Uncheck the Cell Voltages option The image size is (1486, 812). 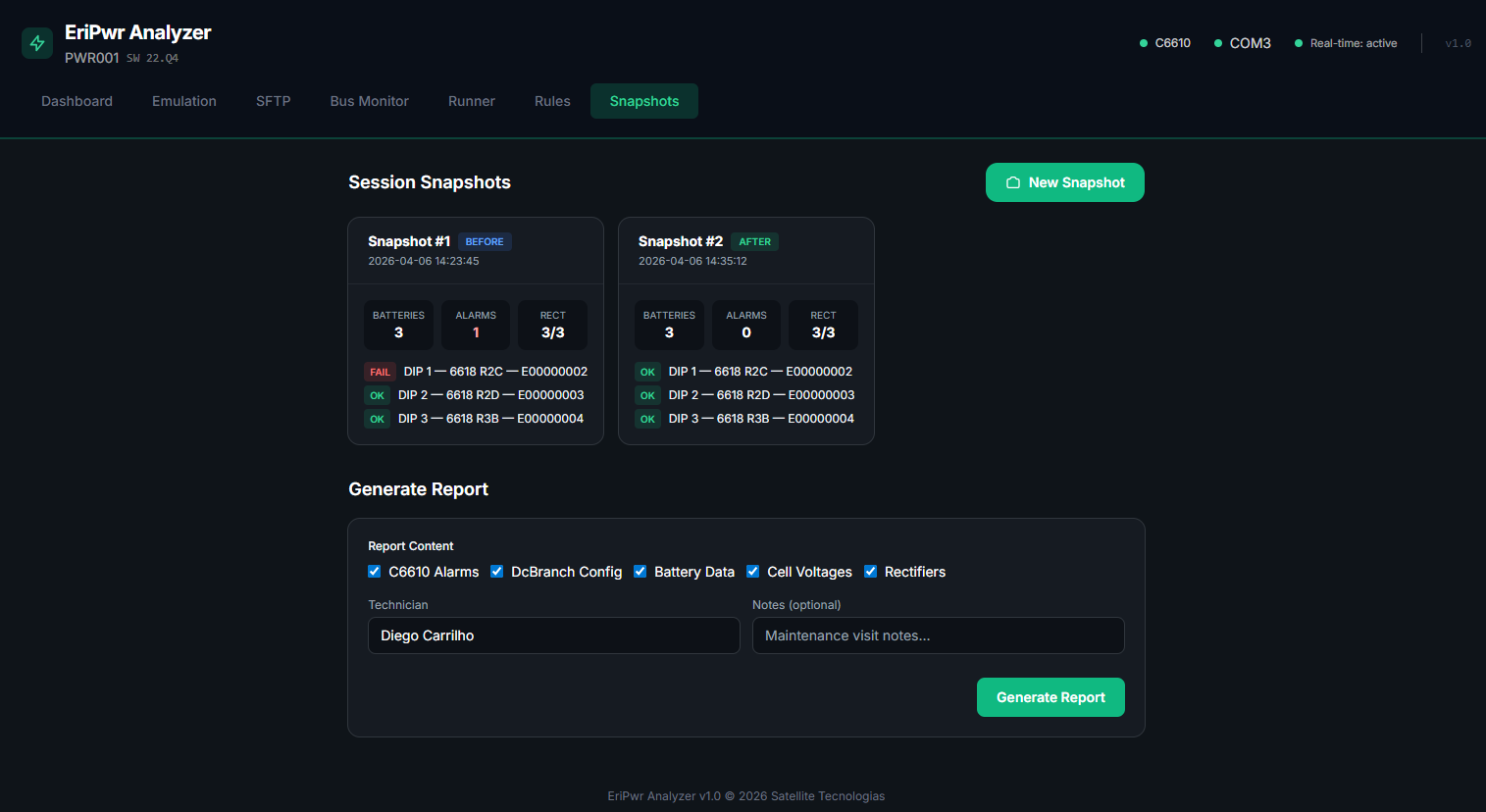pyautogui.click(x=753, y=572)
